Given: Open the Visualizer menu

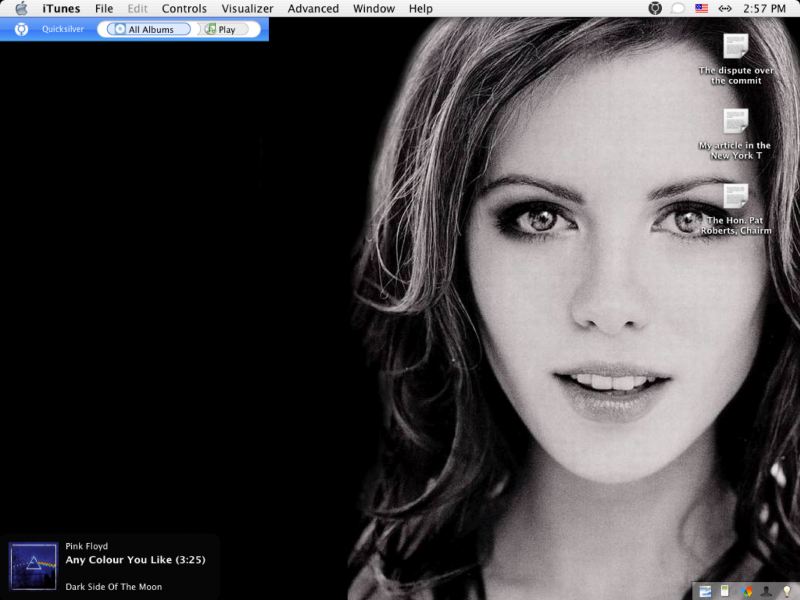Looking at the screenshot, I should [247, 8].
